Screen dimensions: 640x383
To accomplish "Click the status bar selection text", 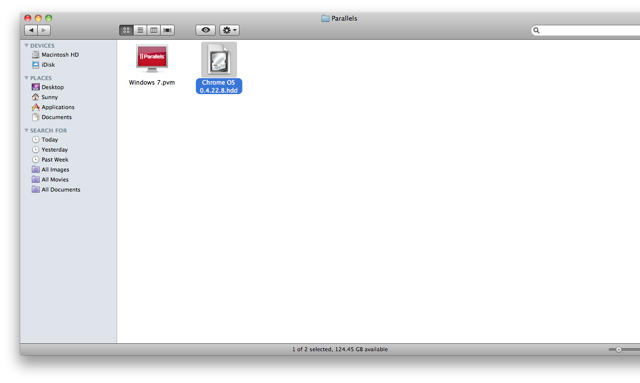I will point(340,350).
